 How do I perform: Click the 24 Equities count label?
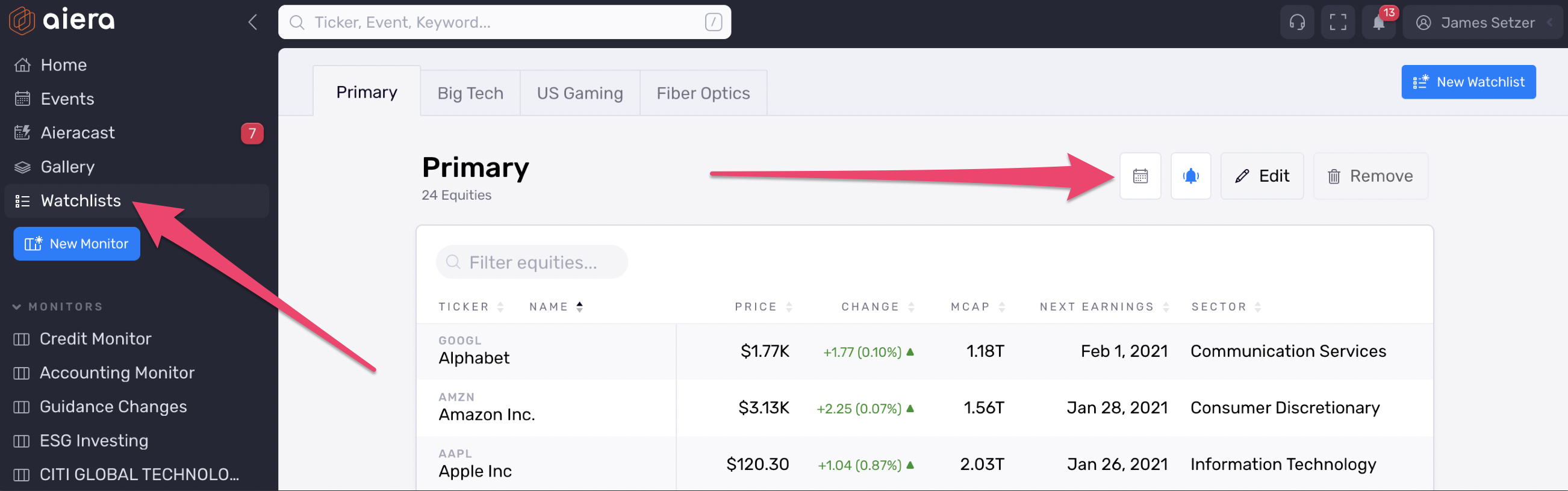coord(456,196)
